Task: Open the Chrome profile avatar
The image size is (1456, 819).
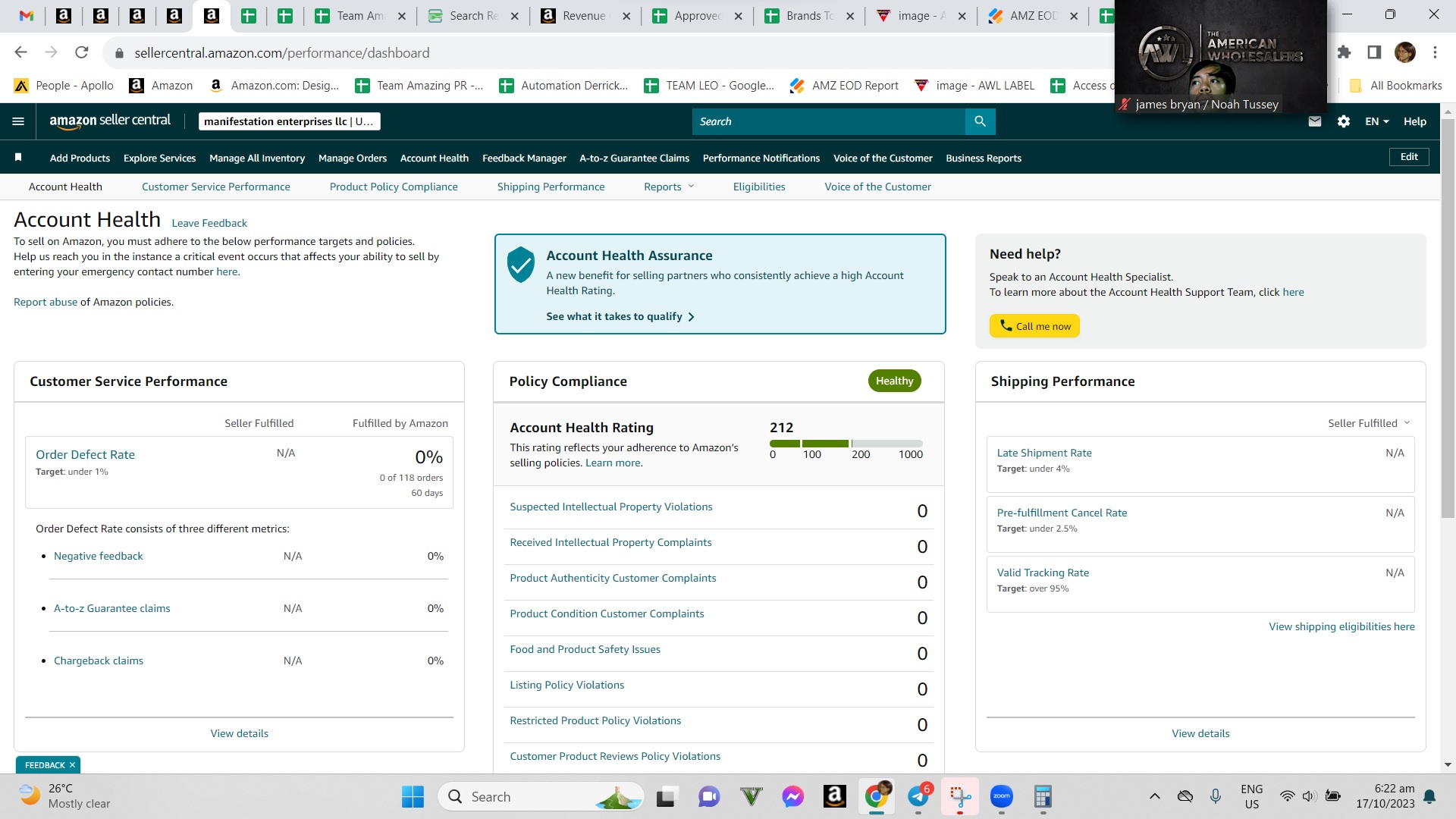Action: 1405,52
